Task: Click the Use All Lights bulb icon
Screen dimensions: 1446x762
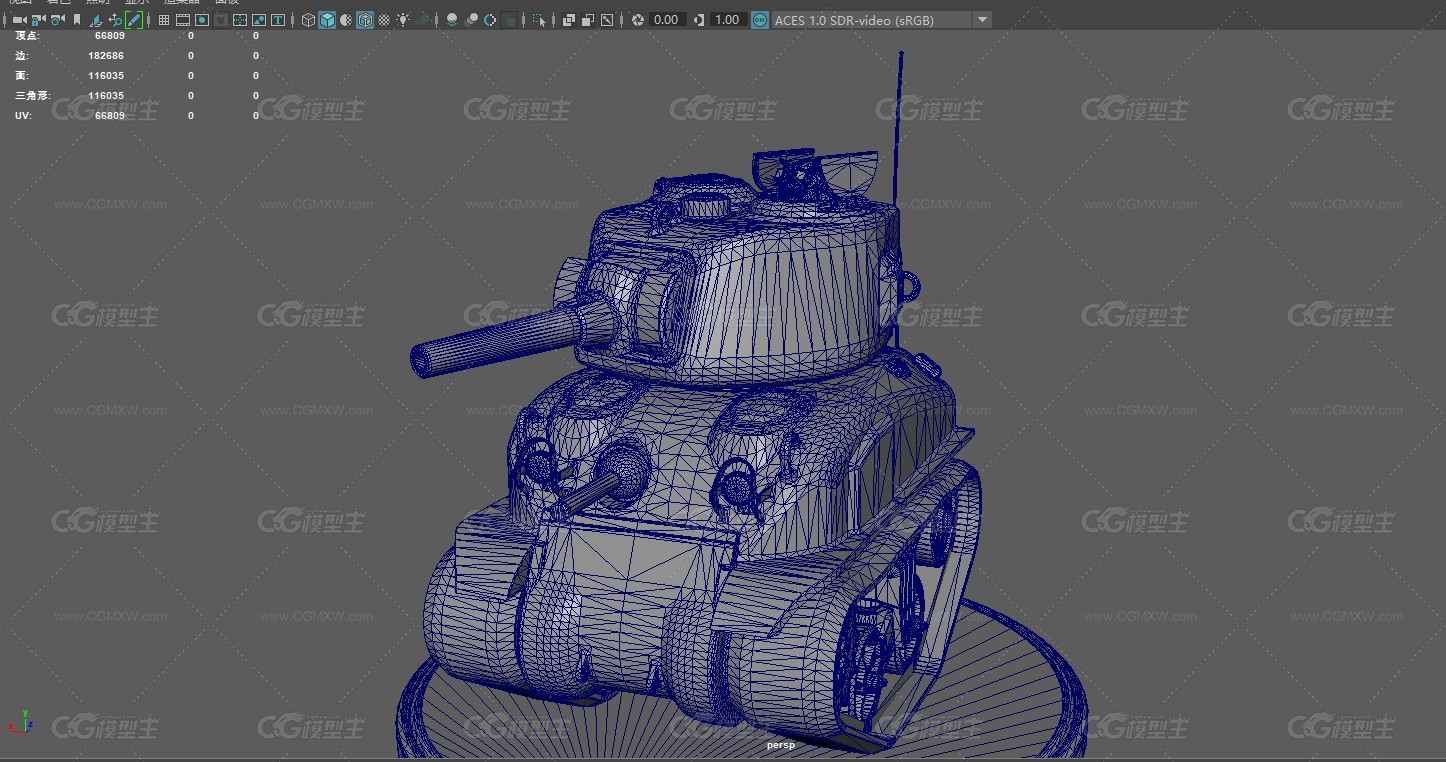Action: 403,20
